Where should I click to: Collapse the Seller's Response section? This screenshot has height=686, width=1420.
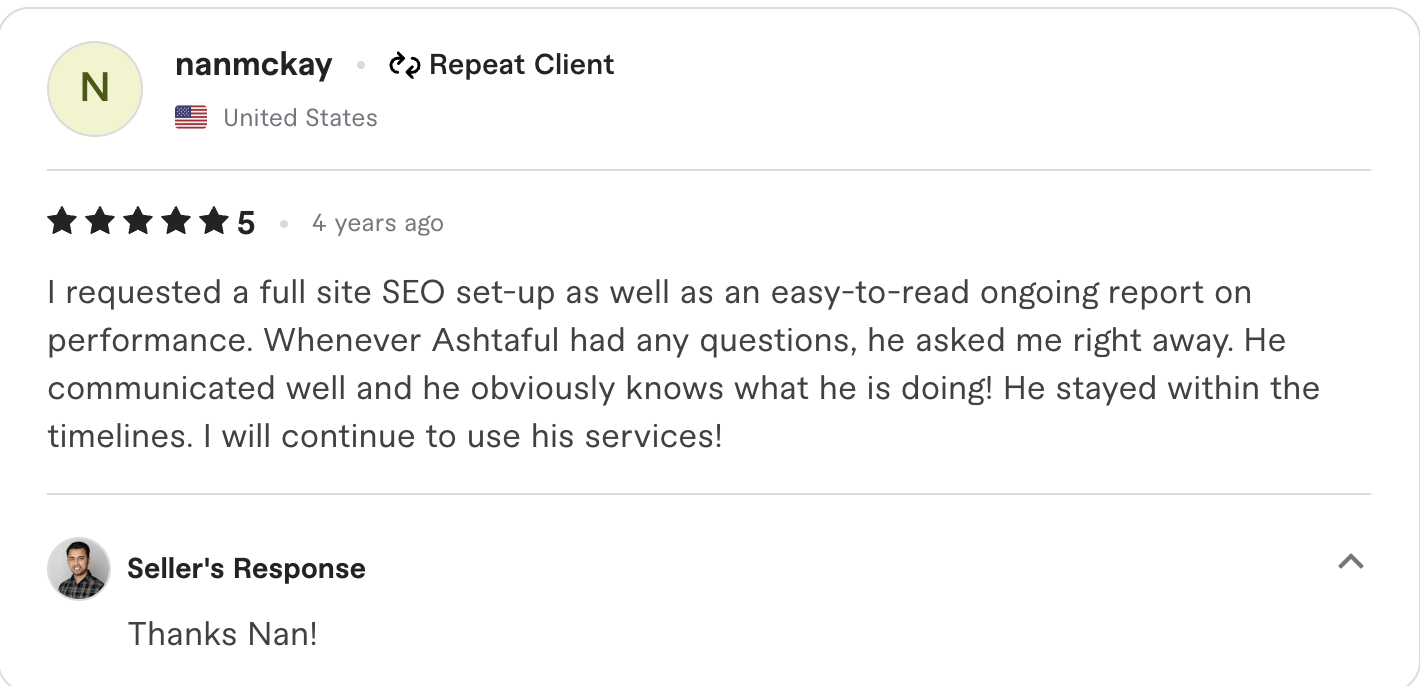coord(1350,563)
